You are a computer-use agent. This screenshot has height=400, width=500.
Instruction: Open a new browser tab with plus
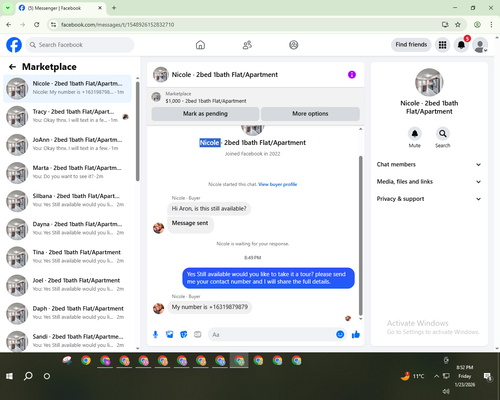(x=114, y=8)
